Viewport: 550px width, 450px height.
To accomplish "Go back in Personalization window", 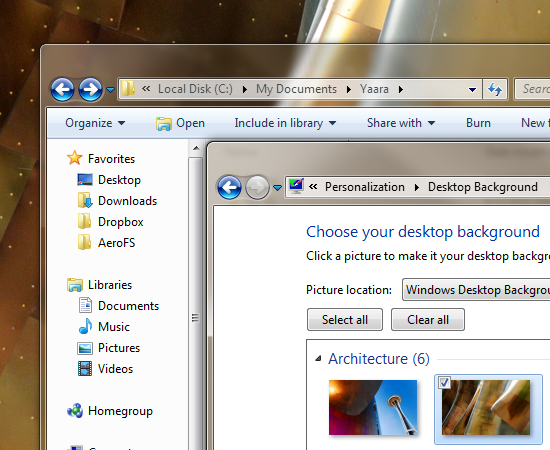I will tap(229, 188).
